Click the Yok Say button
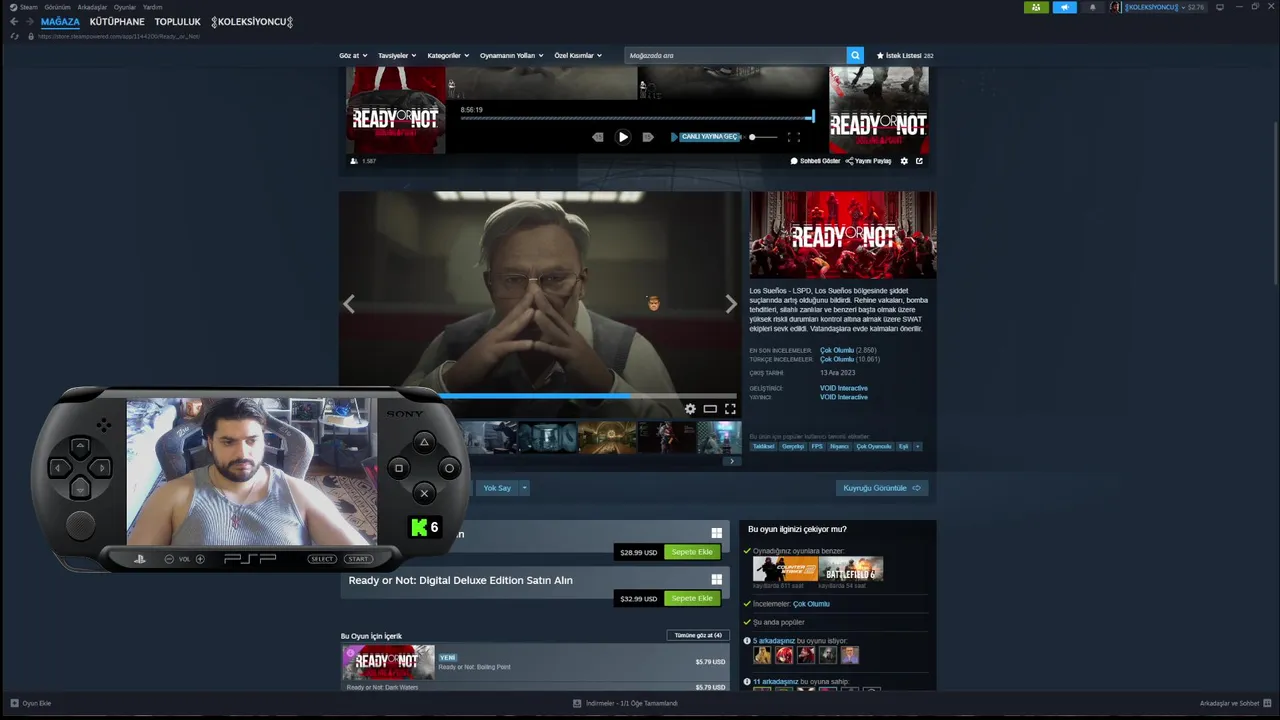Image resolution: width=1280 pixels, height=720 pixels. (x=497, y=488)
